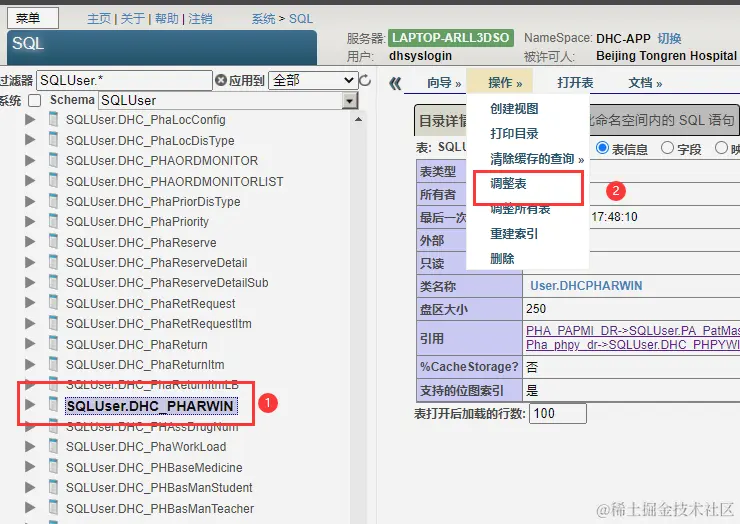740x524 pixels.
Task: Select the SQLUser.DHC_PHBaseMedicine row
Action: coord(154,467)
